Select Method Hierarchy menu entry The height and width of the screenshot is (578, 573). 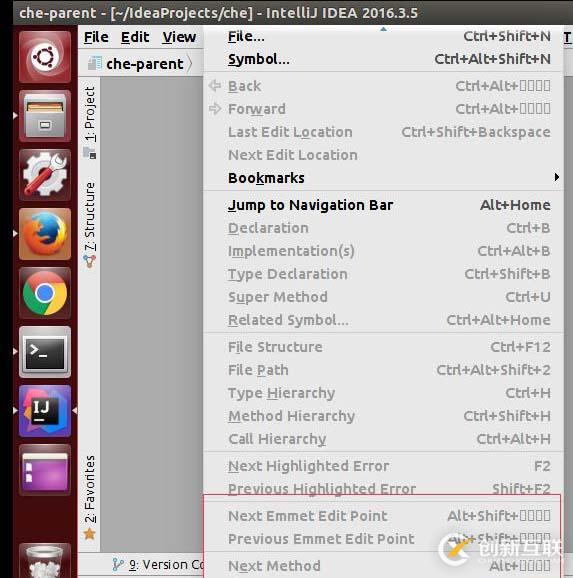[x=383, y=416]
